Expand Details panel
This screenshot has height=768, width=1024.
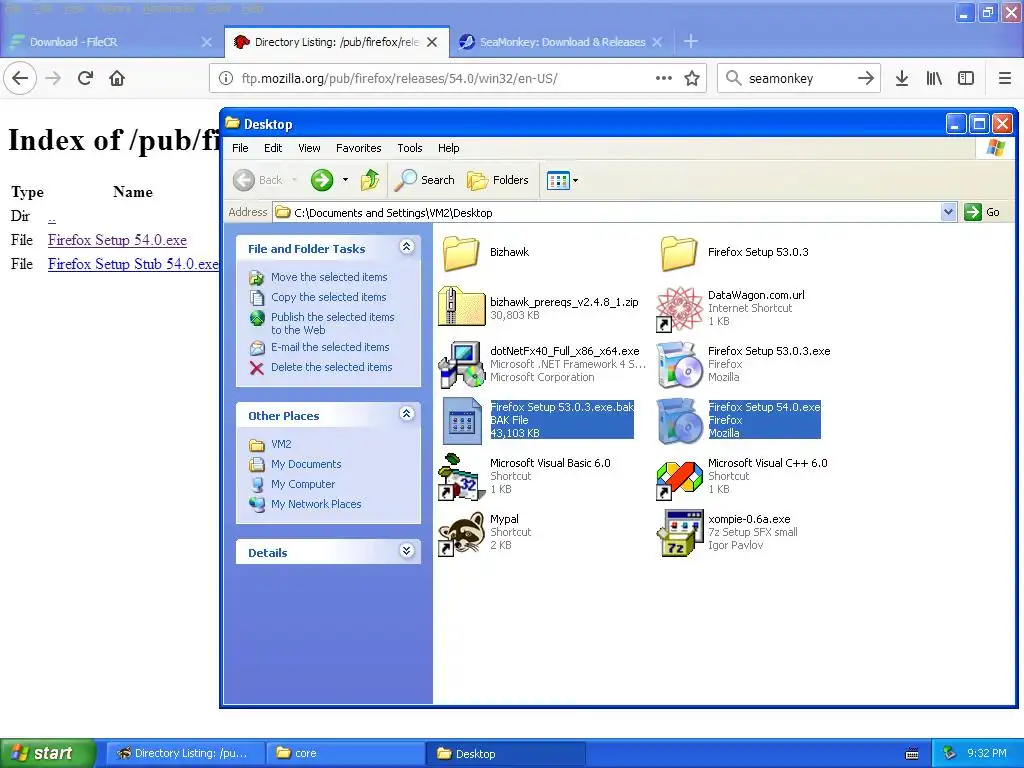[406, 551]
